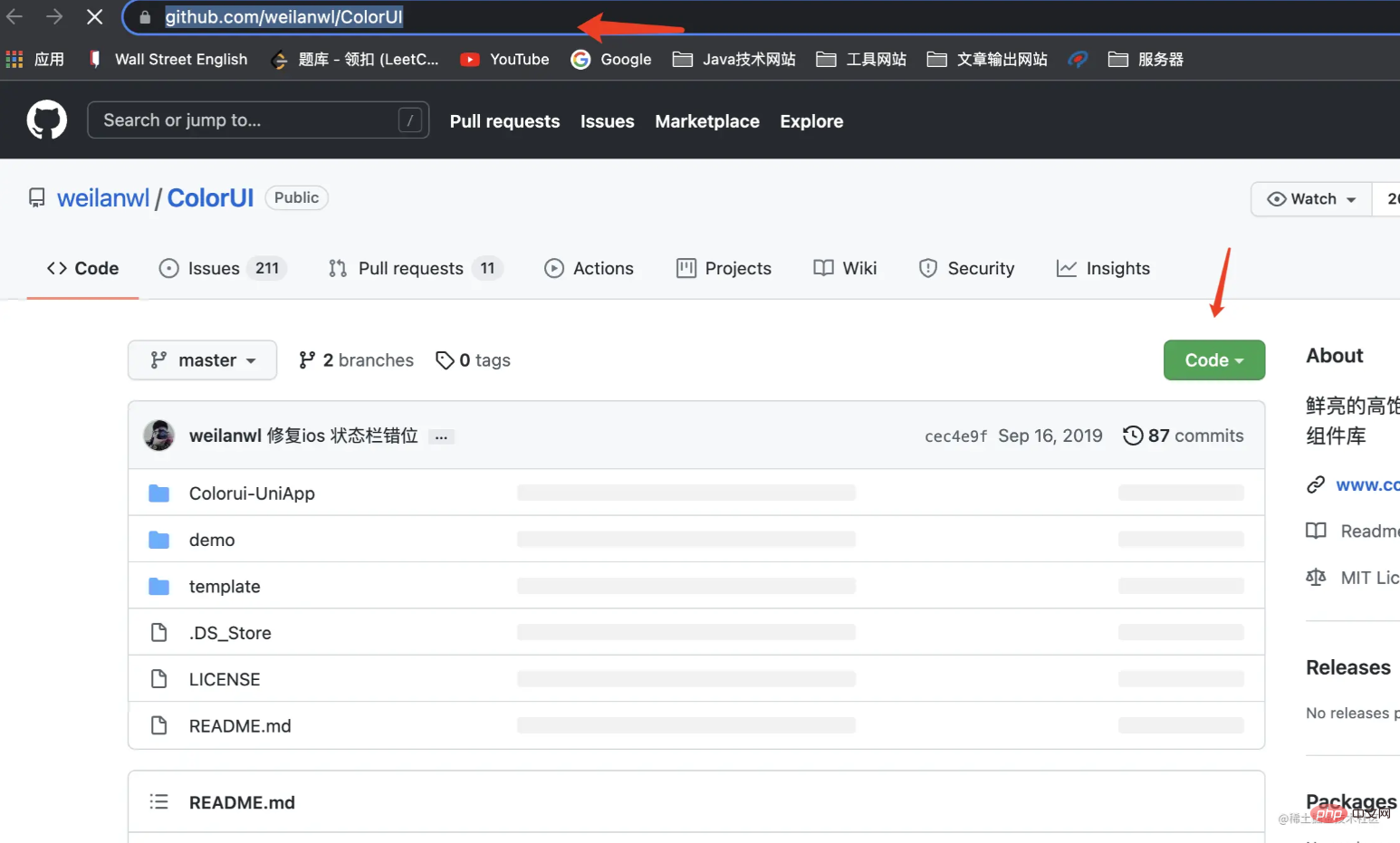Open 文章输出网站 bookmark folder
1400x843 pixels.
[987, 59]
